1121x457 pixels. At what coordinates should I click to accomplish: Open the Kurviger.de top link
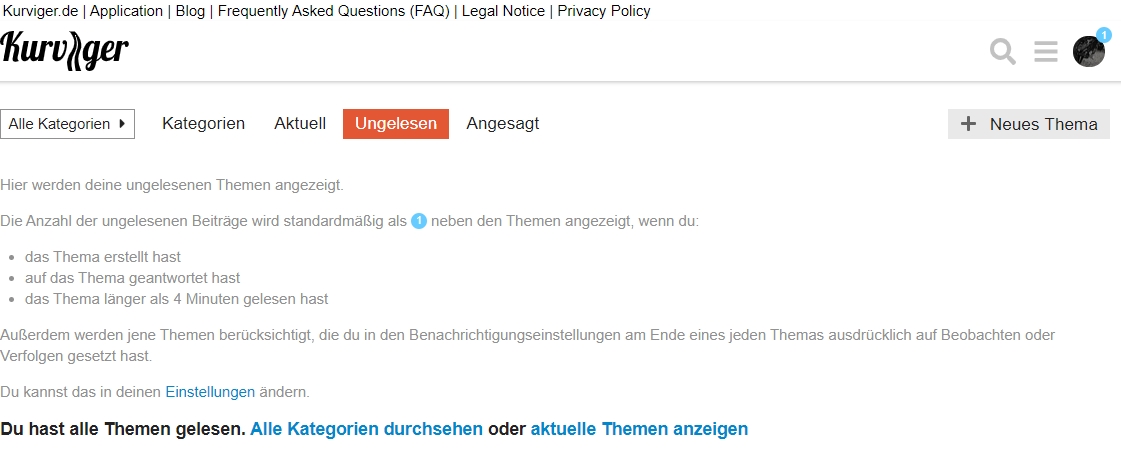pyautogui.click(x=41, y=11)
